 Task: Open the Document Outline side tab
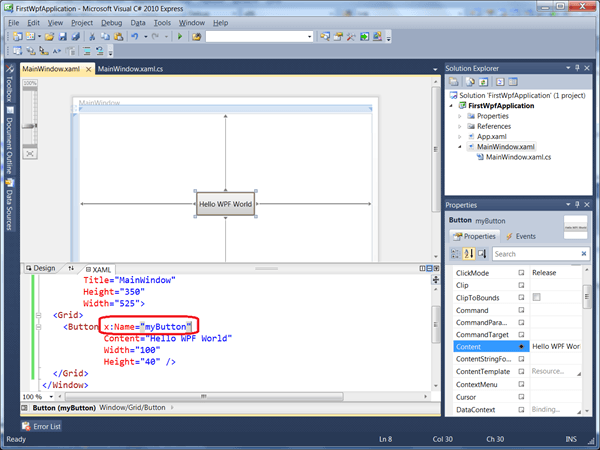click(x=10, y=141)
